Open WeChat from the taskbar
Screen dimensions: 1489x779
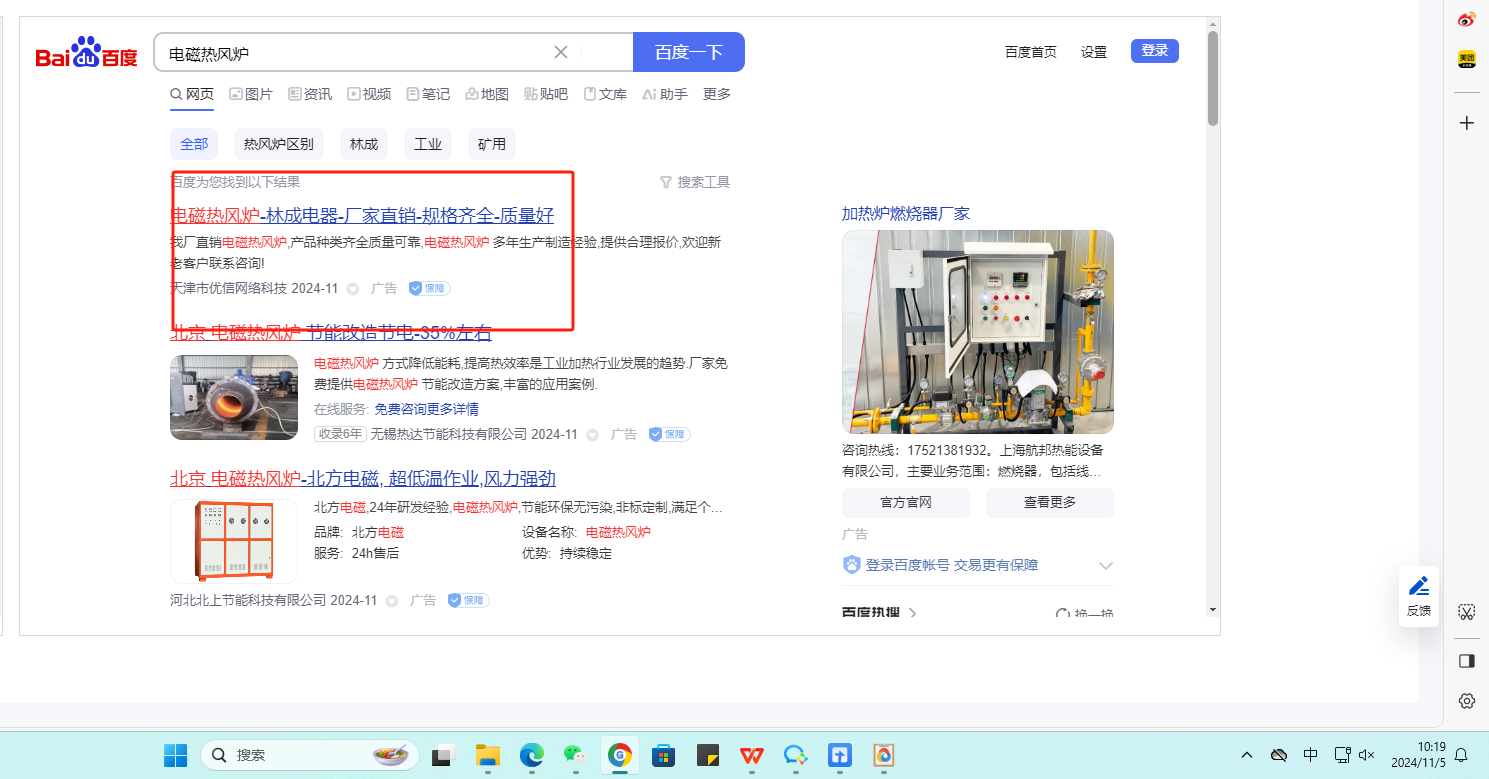(x=575, y=755)
